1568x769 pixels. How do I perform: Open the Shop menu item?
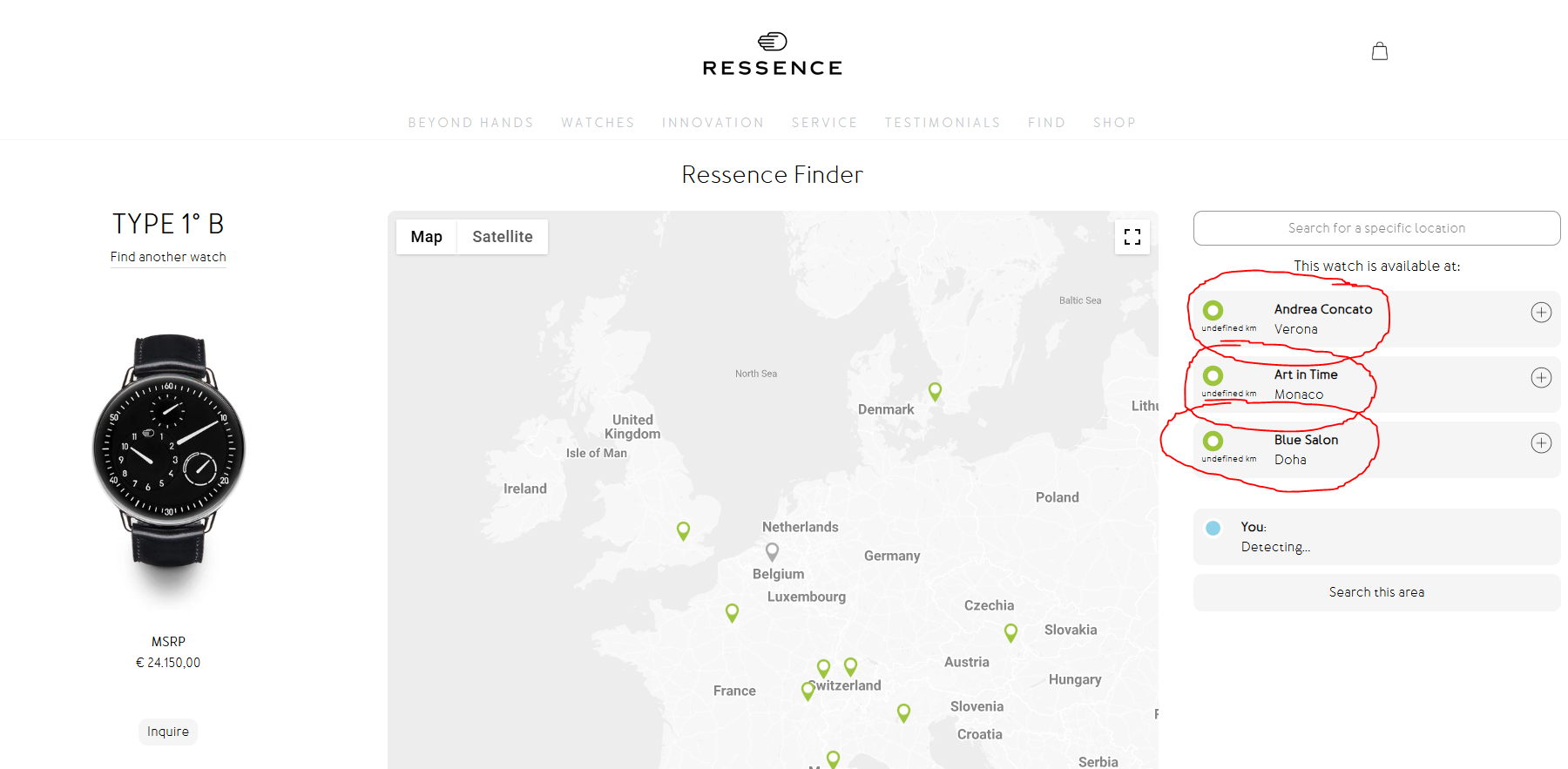pos(1115,123)
